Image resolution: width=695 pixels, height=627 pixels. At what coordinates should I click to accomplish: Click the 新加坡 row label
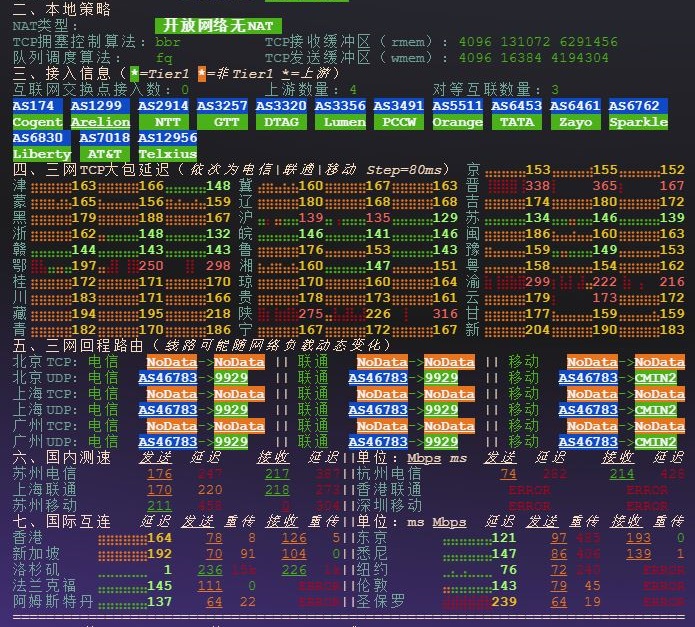(x=36, y=553)
